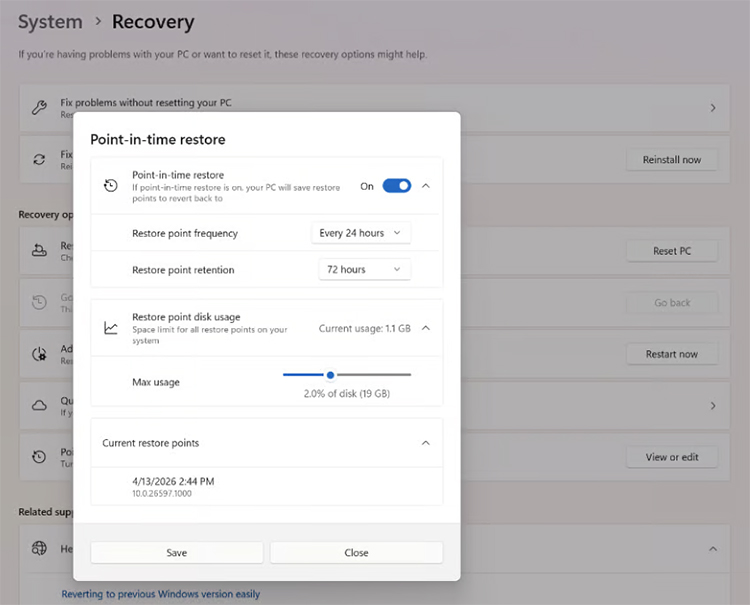Click the Recovery breadcrumb title
Screen dimensions: 750x605
click(x=153, y=22)
